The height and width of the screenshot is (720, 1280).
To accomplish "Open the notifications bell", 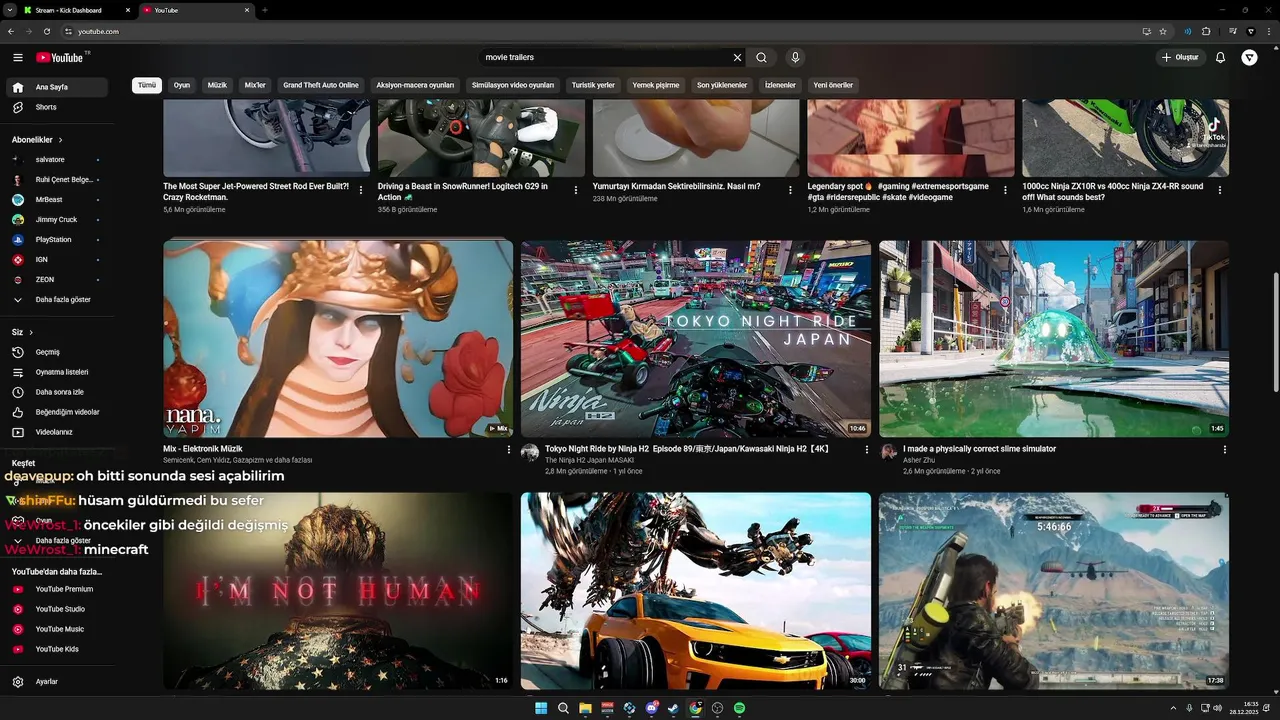I will (1220, 58).
